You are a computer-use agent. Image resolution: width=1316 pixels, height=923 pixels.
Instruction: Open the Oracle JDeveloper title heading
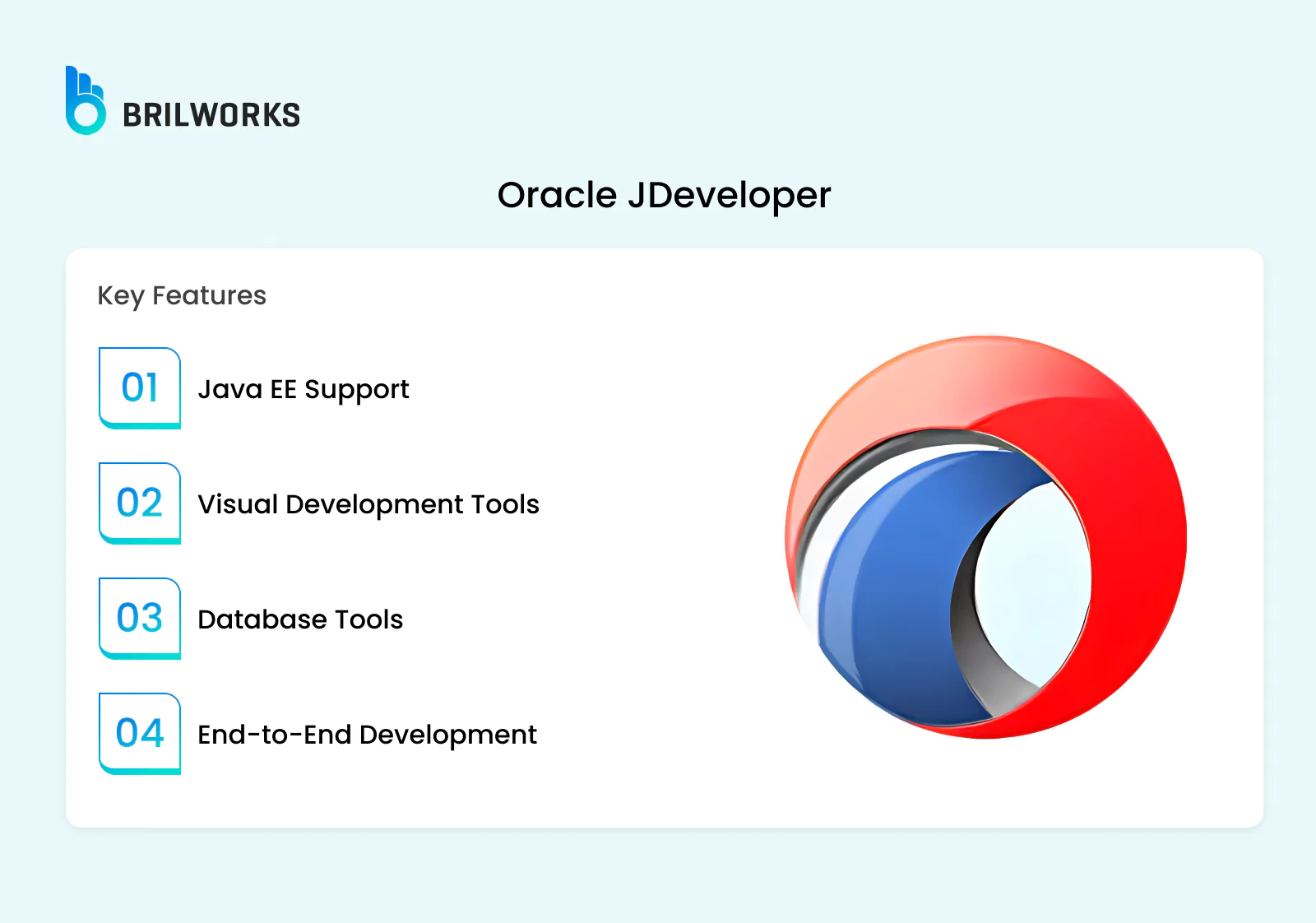pos(665,195)
